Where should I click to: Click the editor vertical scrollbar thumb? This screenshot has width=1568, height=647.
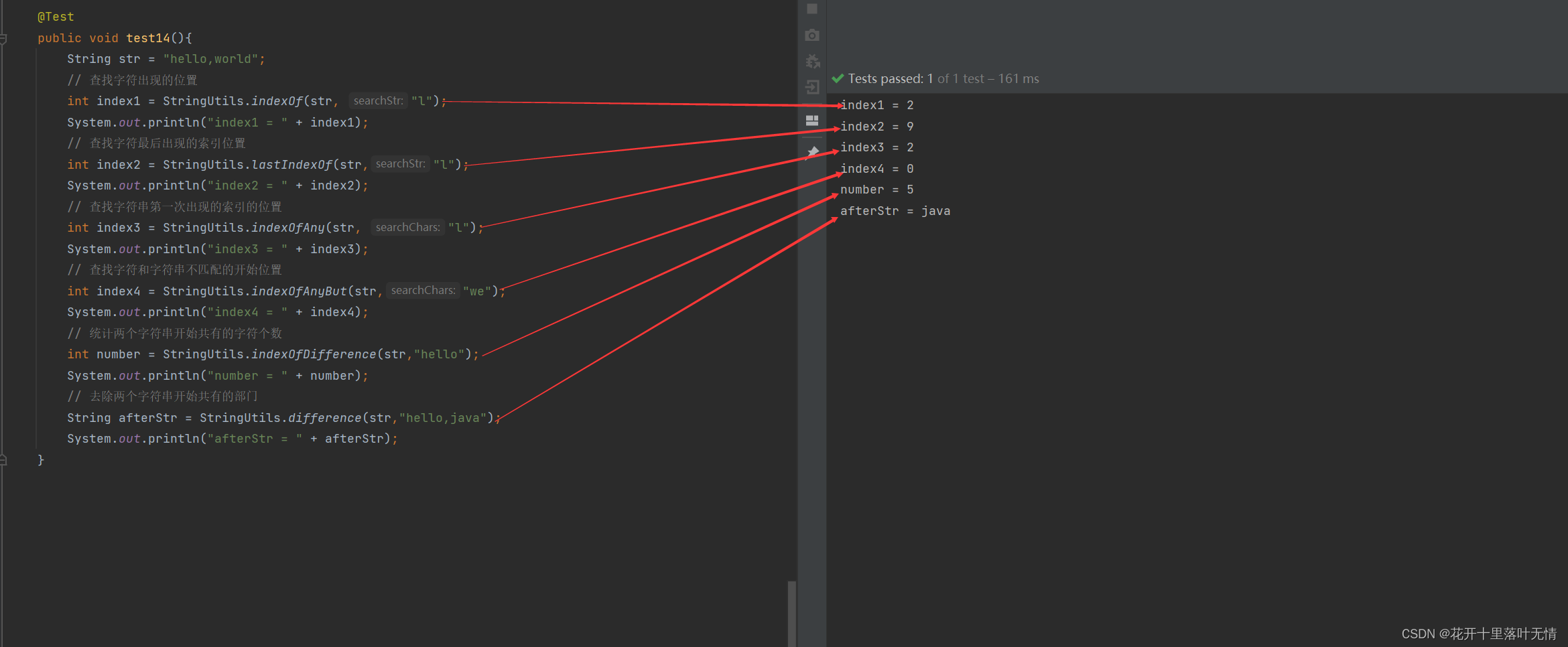(x=792, y=613)
